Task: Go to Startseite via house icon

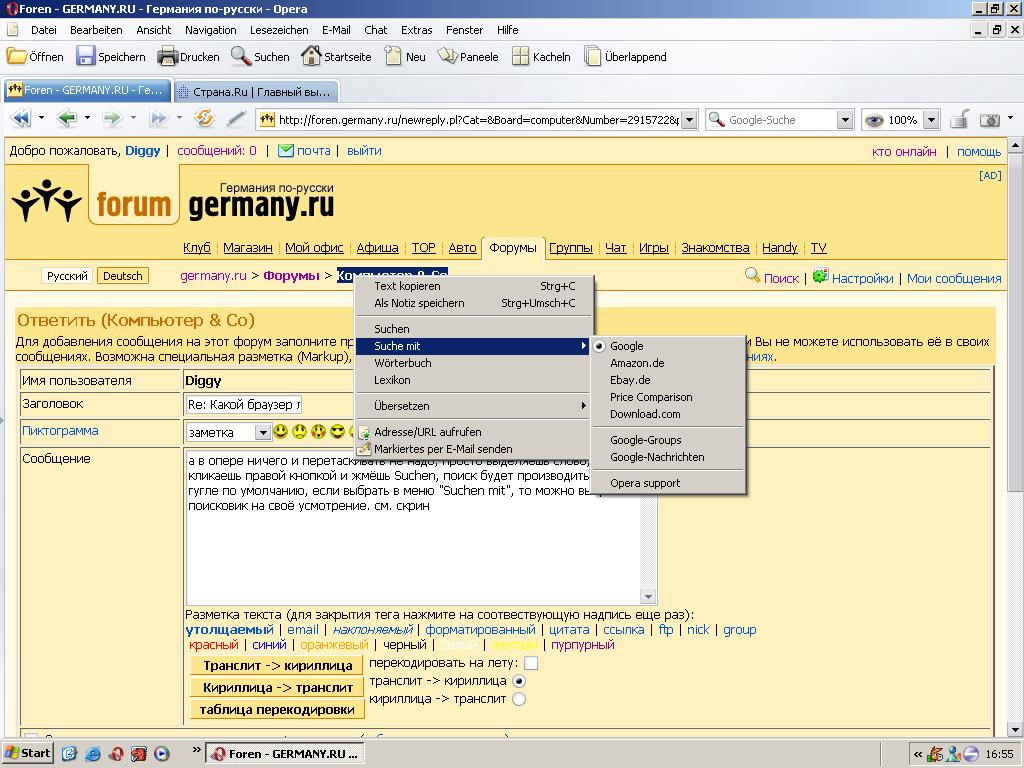Action: pyautogui.click(x=312, y=56)
